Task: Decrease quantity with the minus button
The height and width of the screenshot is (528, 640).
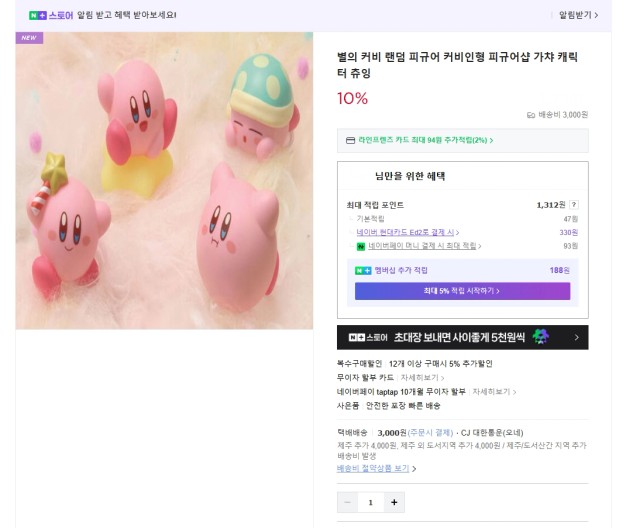Action: click(347, 502)
